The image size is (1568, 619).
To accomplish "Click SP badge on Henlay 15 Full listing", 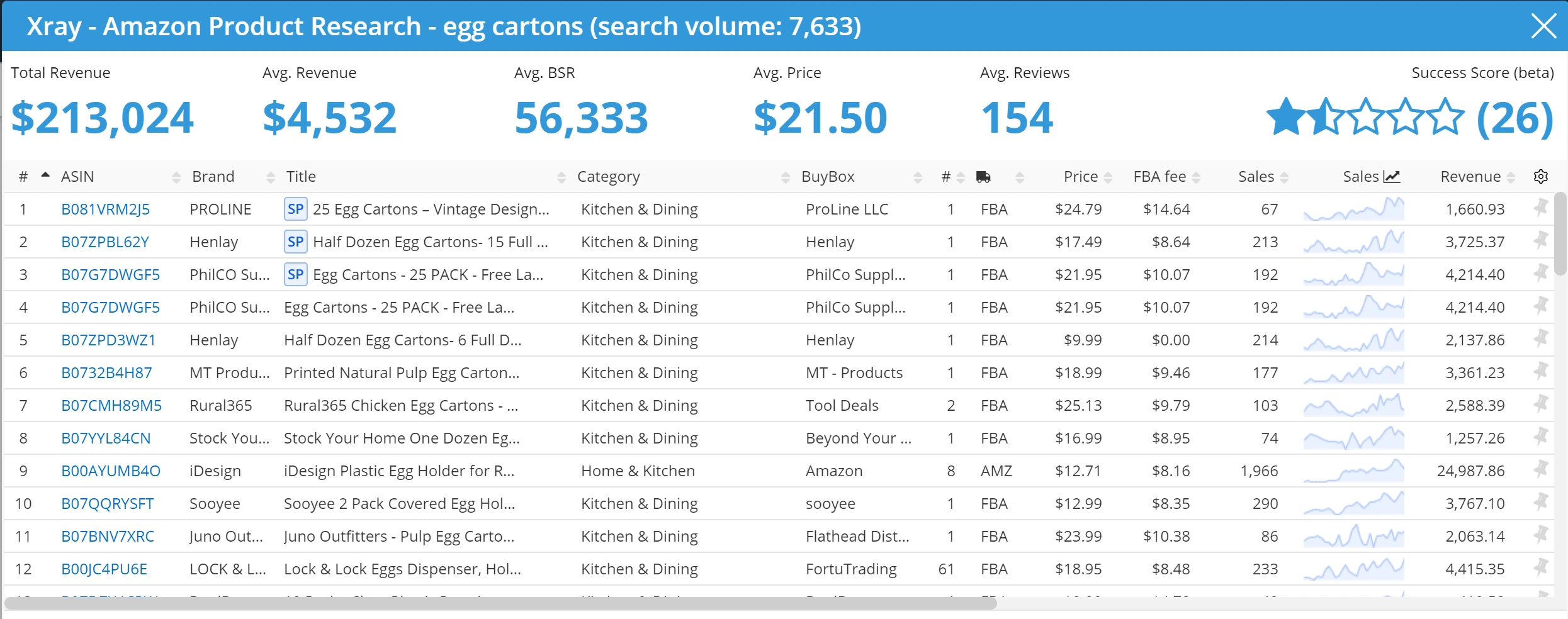I will (x=295, y=242).
